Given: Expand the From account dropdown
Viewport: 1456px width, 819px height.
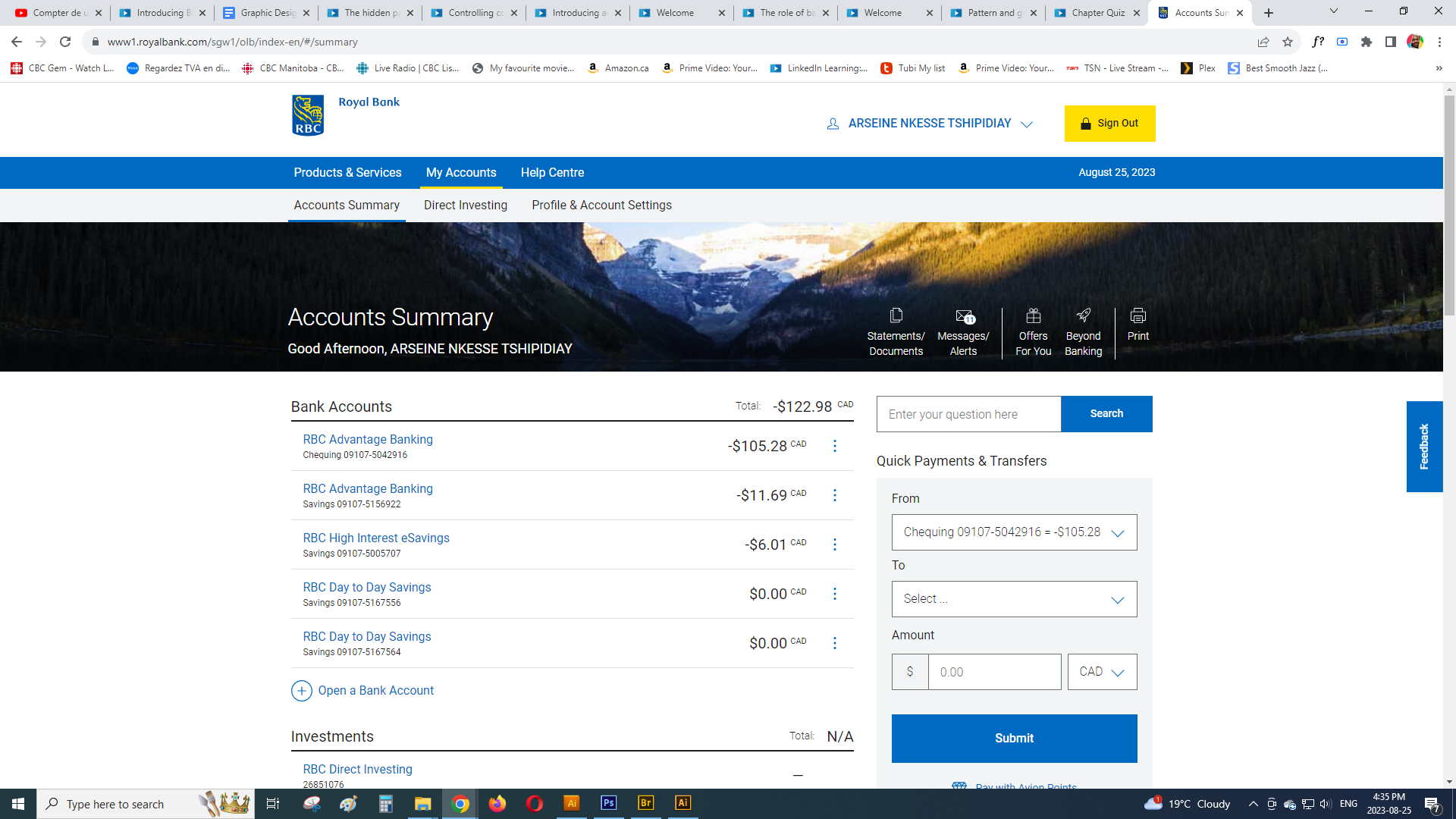Looking at the screenshot, I should [x=1014, y=532].
